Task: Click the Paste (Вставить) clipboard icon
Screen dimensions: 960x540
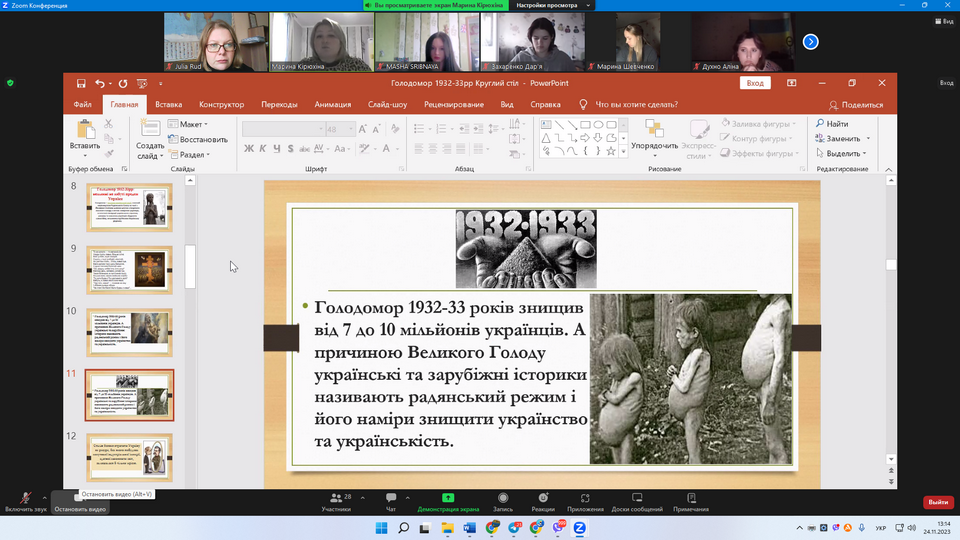Action: pyautogui.click(x=84, y=131)
